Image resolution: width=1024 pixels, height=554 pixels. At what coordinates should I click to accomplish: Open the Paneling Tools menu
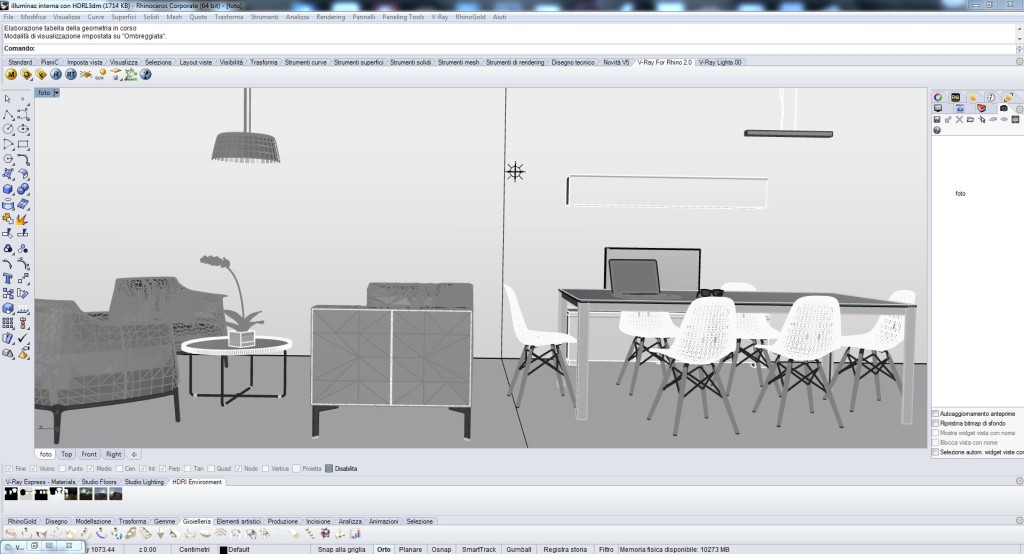pos(403,17)
